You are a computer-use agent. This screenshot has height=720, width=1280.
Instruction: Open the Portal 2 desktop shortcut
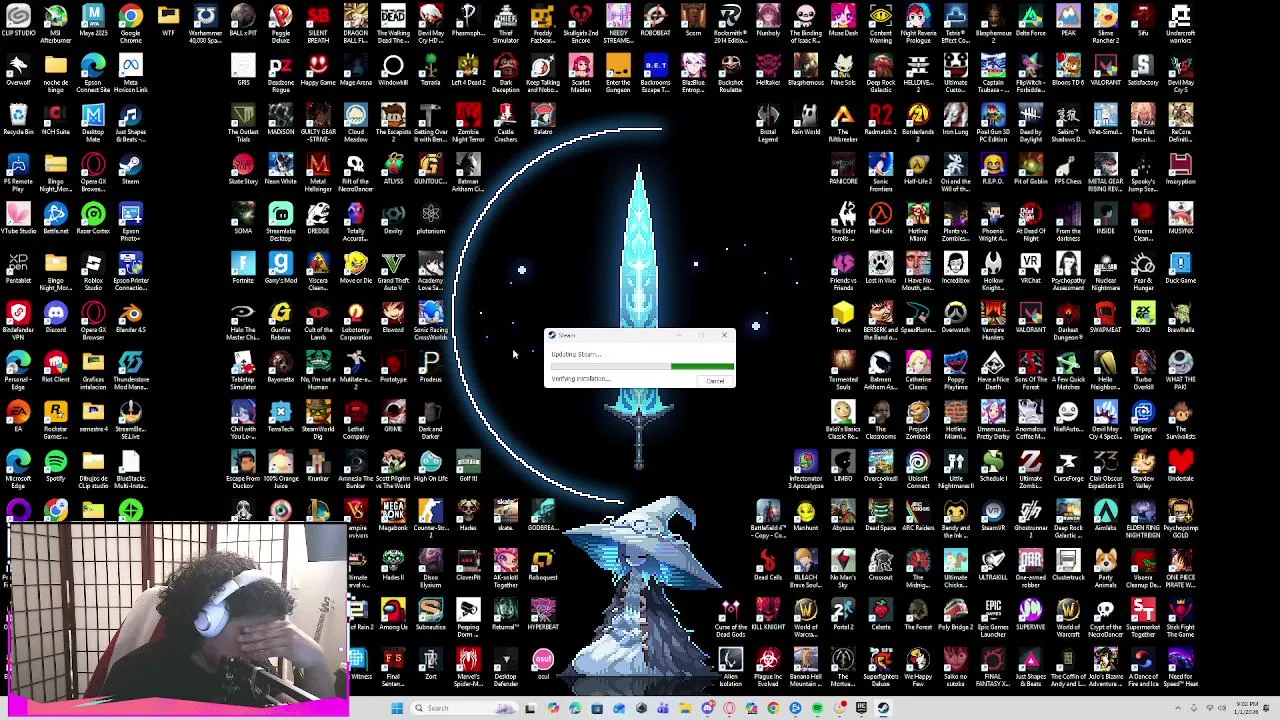(843, 615)
